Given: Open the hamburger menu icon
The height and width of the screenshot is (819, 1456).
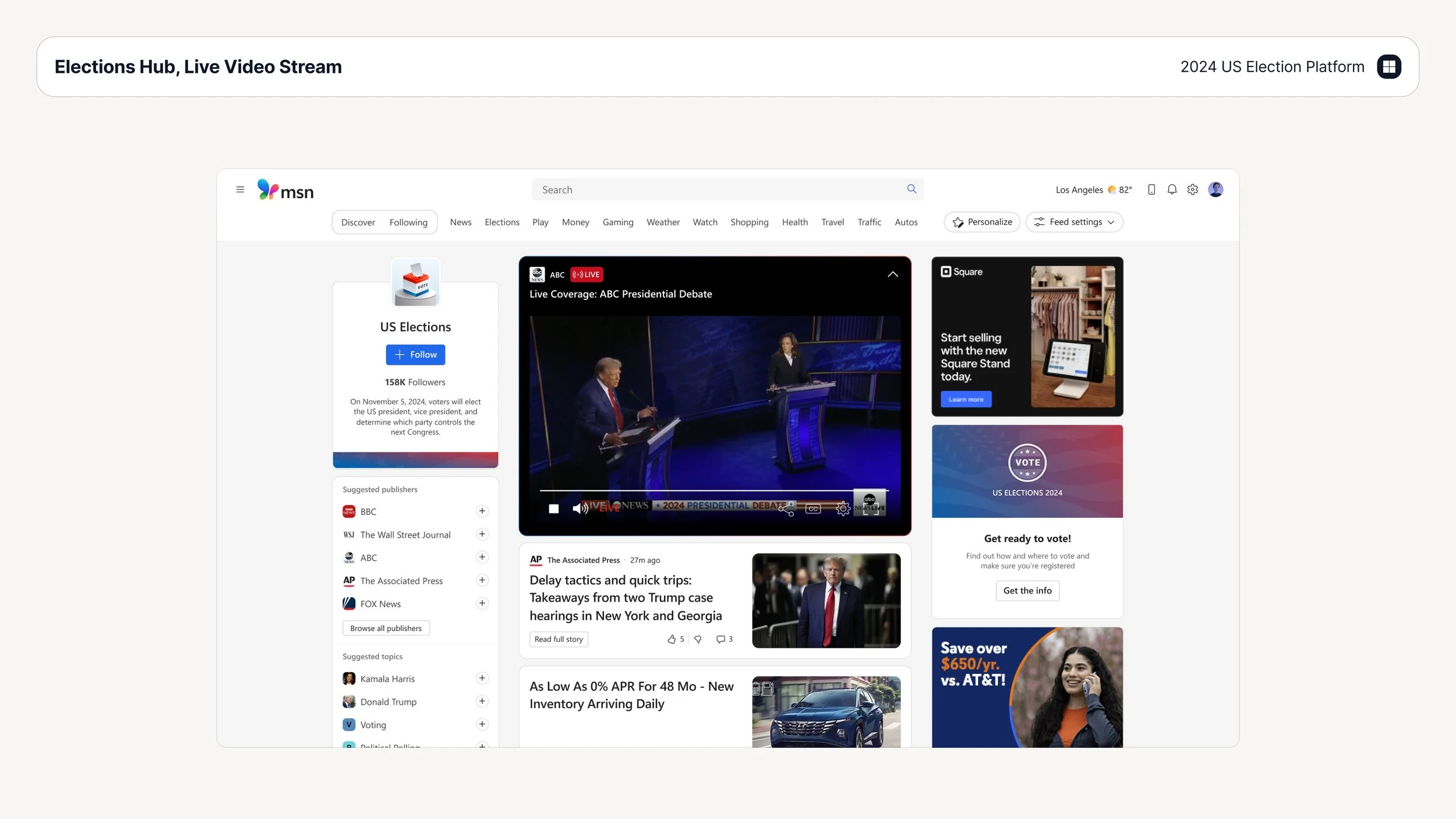Looking at the screenshot, I should pos(240,190).
